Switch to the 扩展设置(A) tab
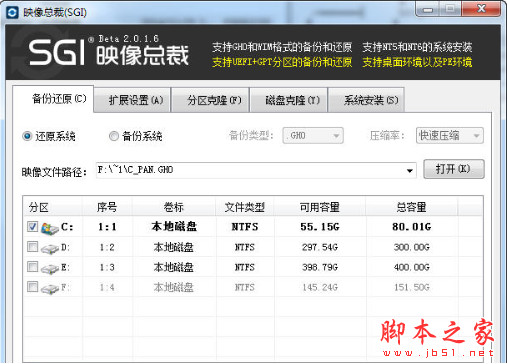The width and height of the screenshot is (507, 364). (132, 100)
